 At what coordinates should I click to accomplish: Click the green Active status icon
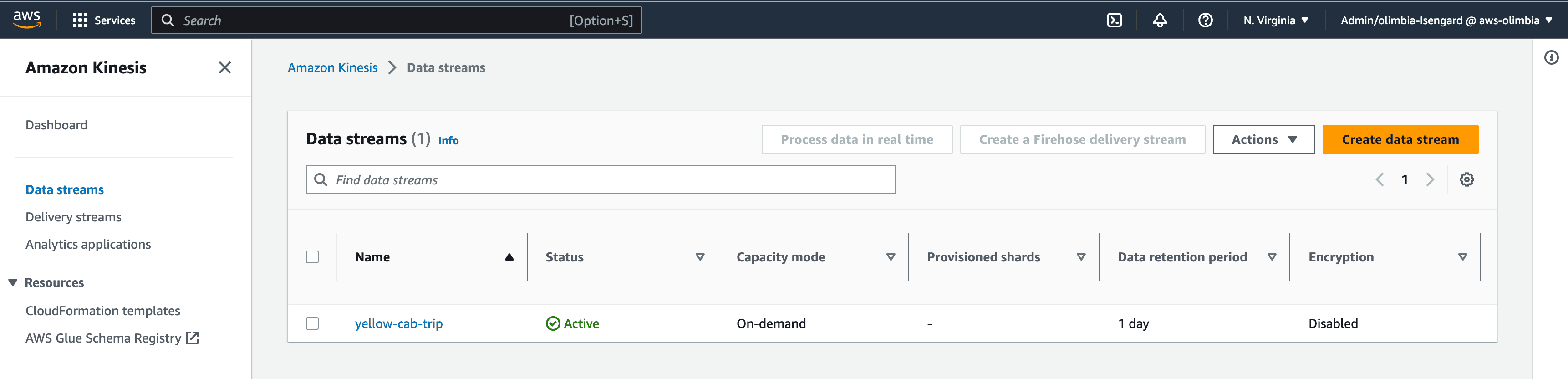tap(553, 323)
